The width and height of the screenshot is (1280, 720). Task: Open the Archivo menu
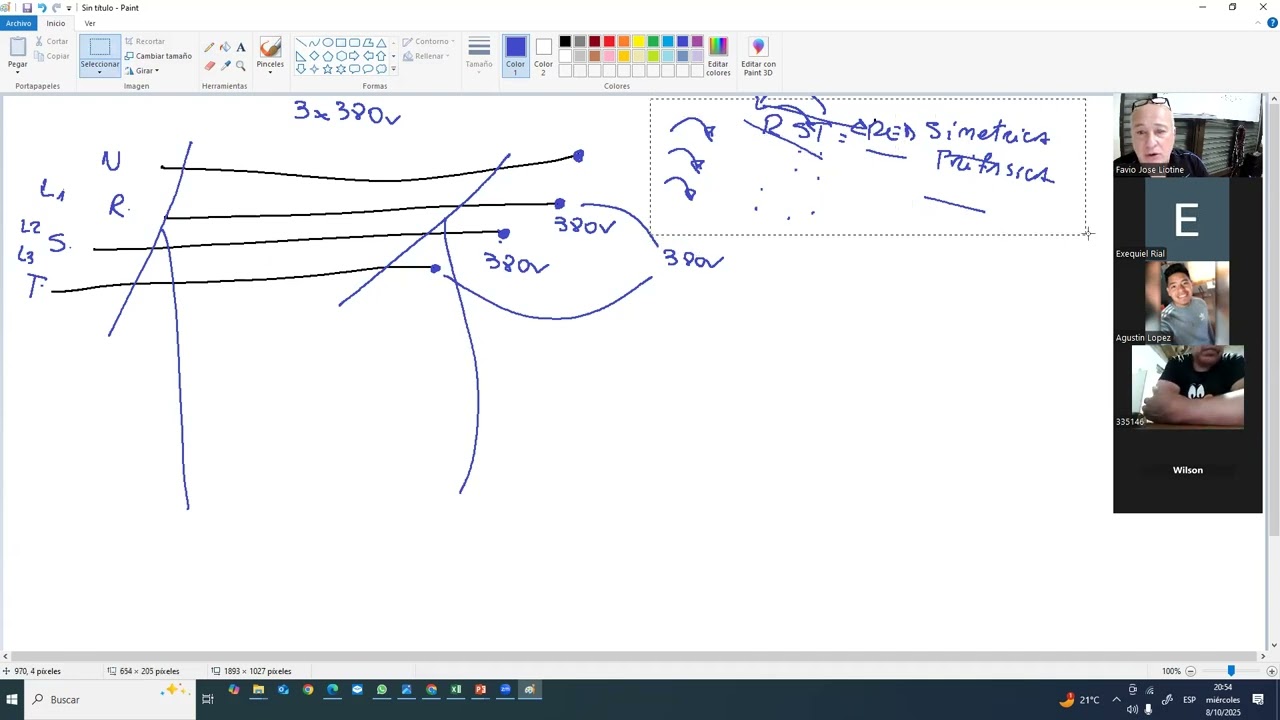pyautogui.click(x=18, y=23)
